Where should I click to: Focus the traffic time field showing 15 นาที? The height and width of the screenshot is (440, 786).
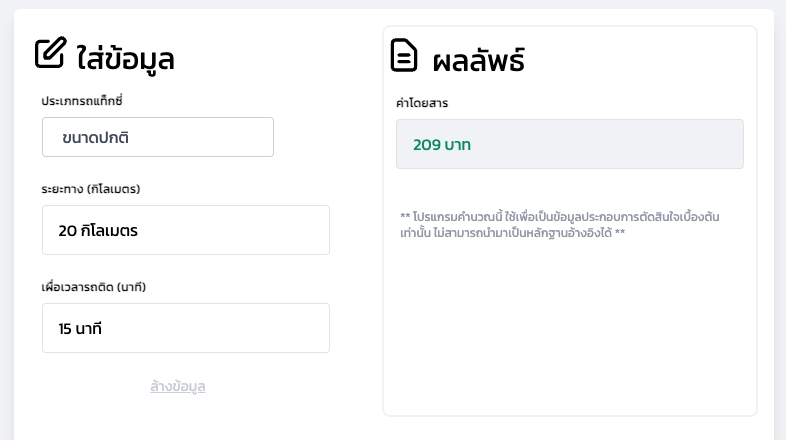[x=186, y=328]
